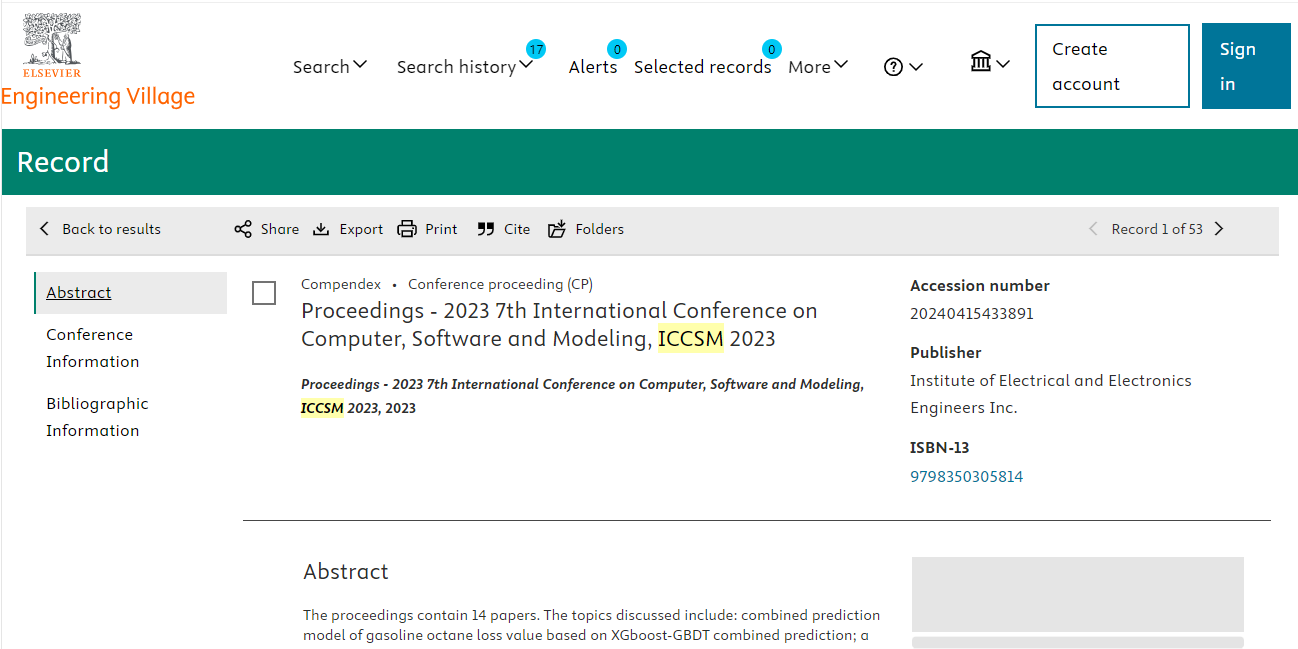1298x649 pixels.
Task: Open the ISBN-13 link 9798350305814
Action: [x=966, y=476]
